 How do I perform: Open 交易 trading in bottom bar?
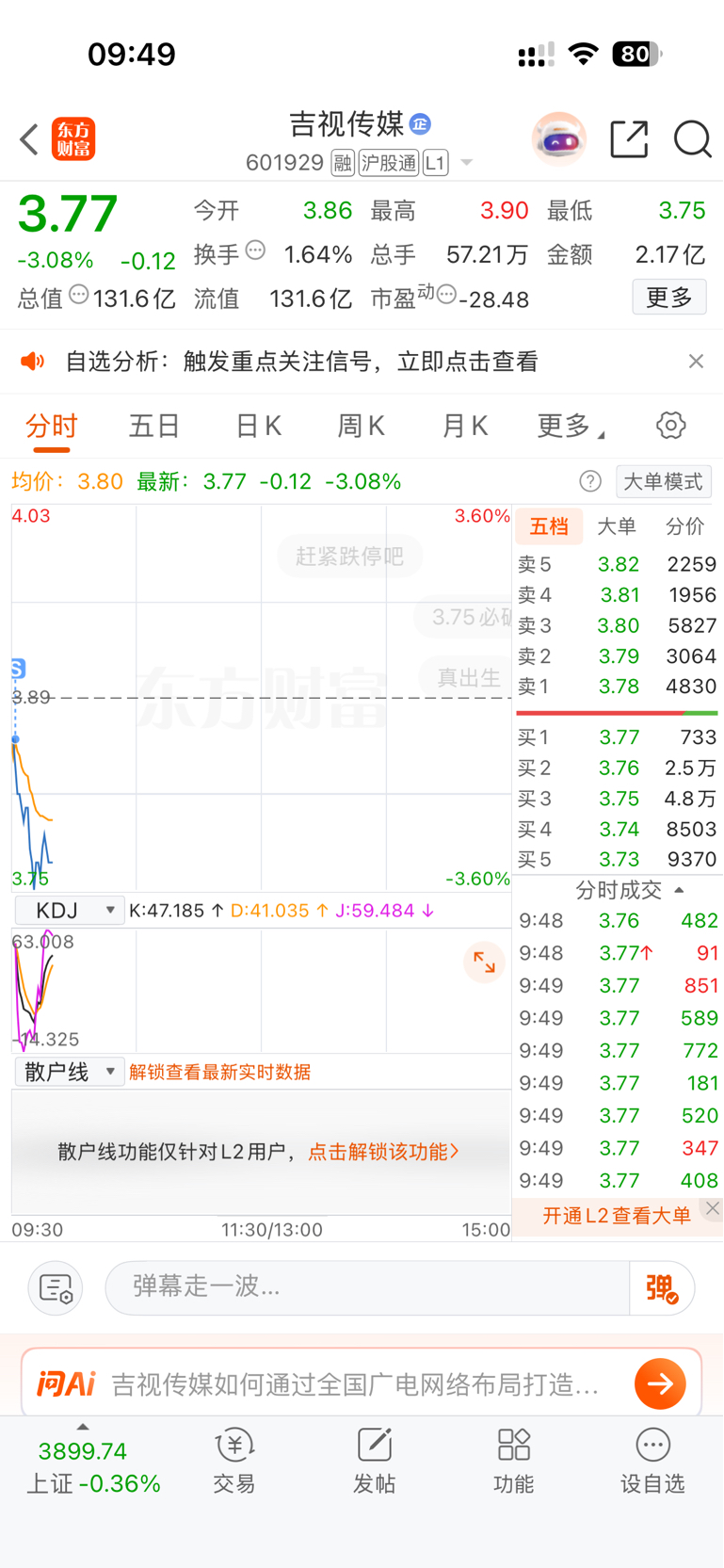point(234,1461)
